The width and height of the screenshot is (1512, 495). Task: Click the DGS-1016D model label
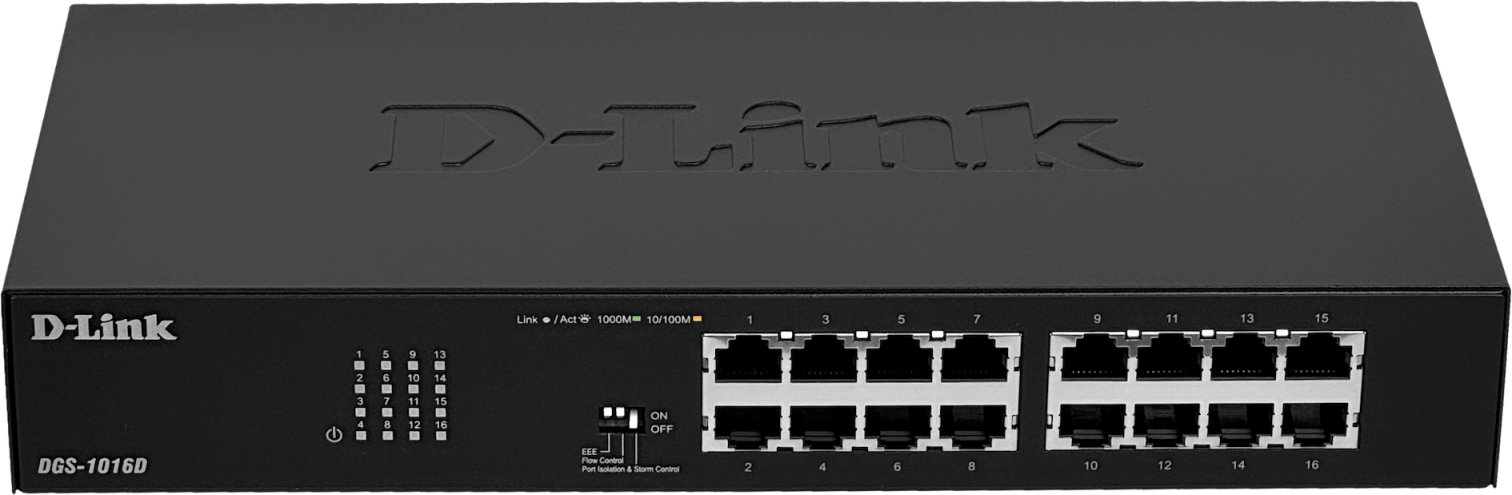(93, 465)
